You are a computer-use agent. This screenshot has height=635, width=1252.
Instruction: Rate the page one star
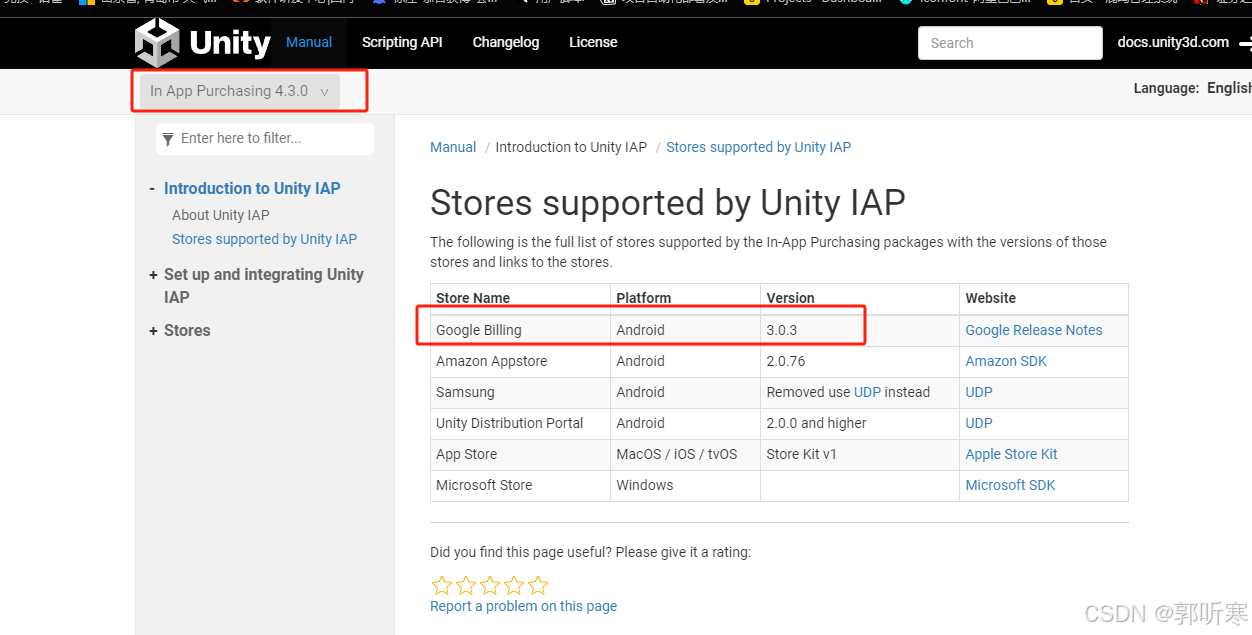(x=442, y=585)
